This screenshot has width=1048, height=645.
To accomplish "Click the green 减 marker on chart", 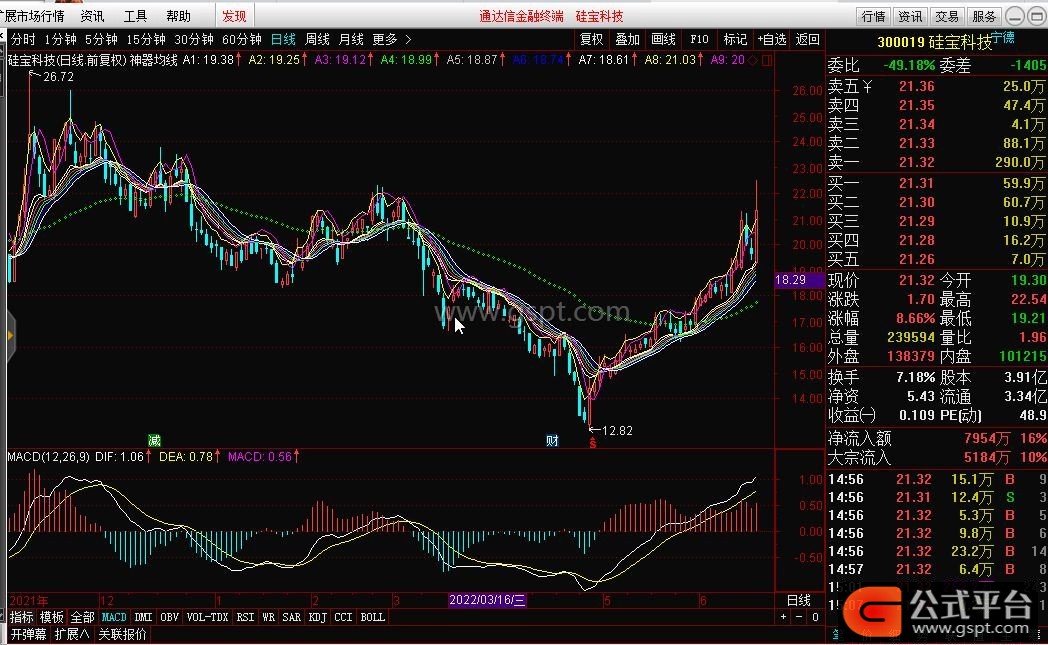I will pos(154,440).
